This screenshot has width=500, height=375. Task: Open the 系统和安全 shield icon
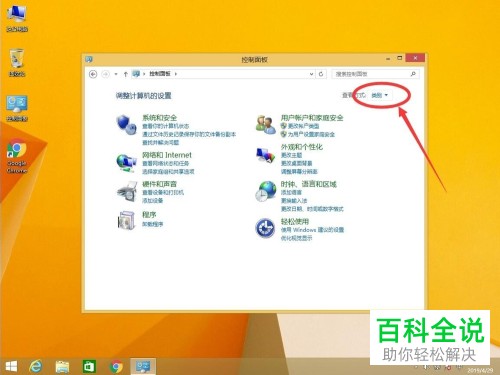coord(126,124)
